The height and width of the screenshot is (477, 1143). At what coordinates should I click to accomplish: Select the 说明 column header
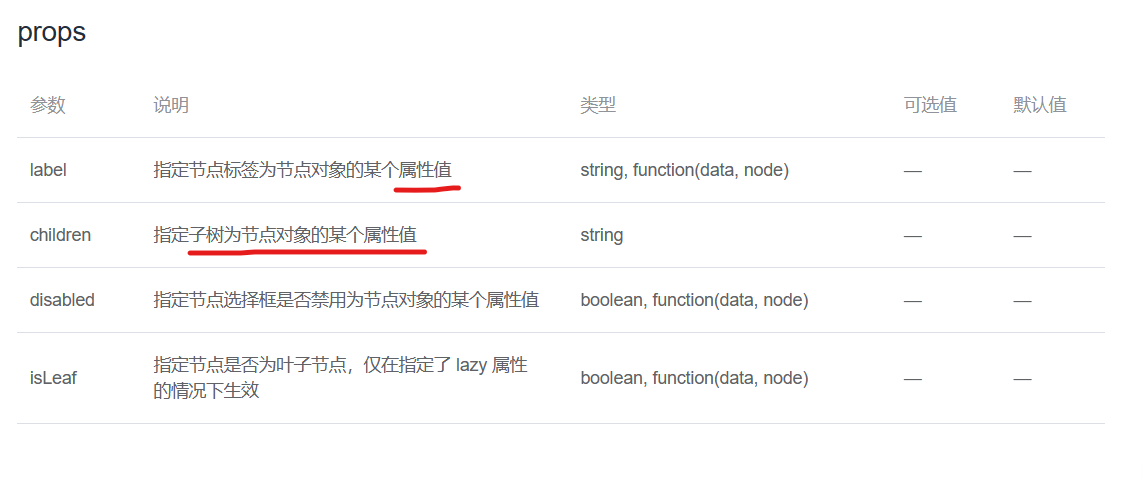(x=171, y=105)
